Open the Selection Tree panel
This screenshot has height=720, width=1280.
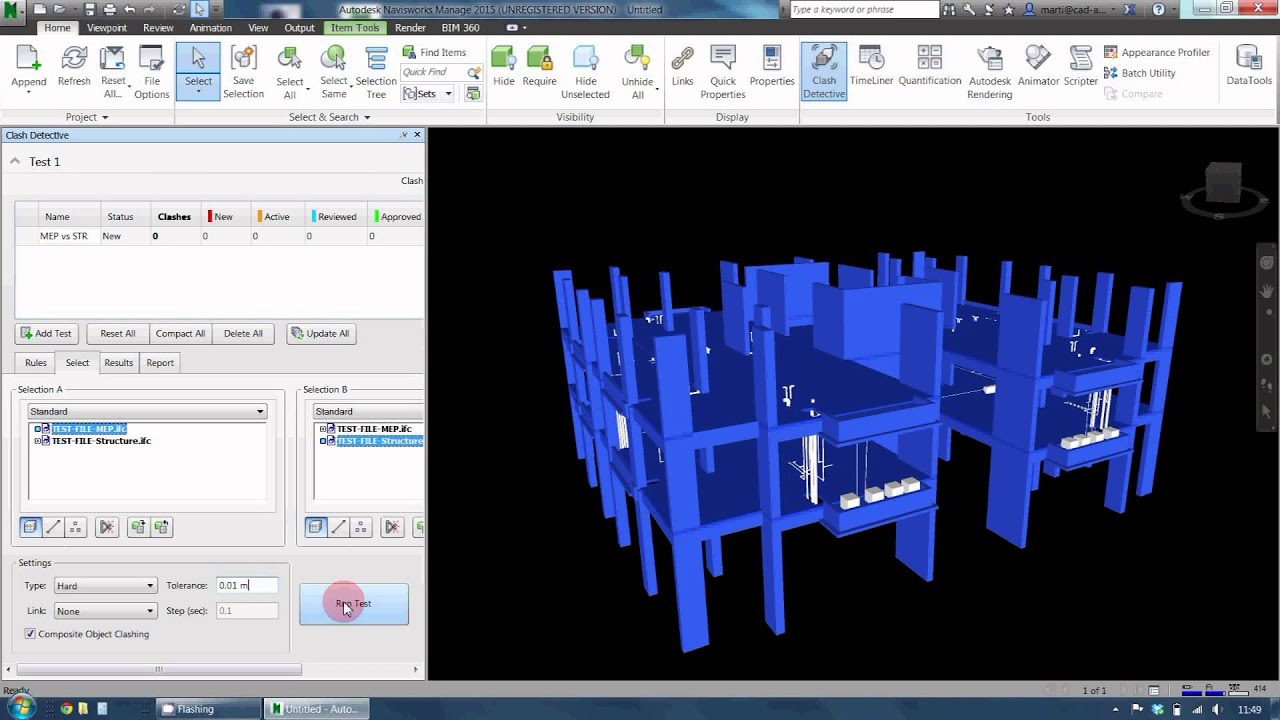(x=376, y=72)
